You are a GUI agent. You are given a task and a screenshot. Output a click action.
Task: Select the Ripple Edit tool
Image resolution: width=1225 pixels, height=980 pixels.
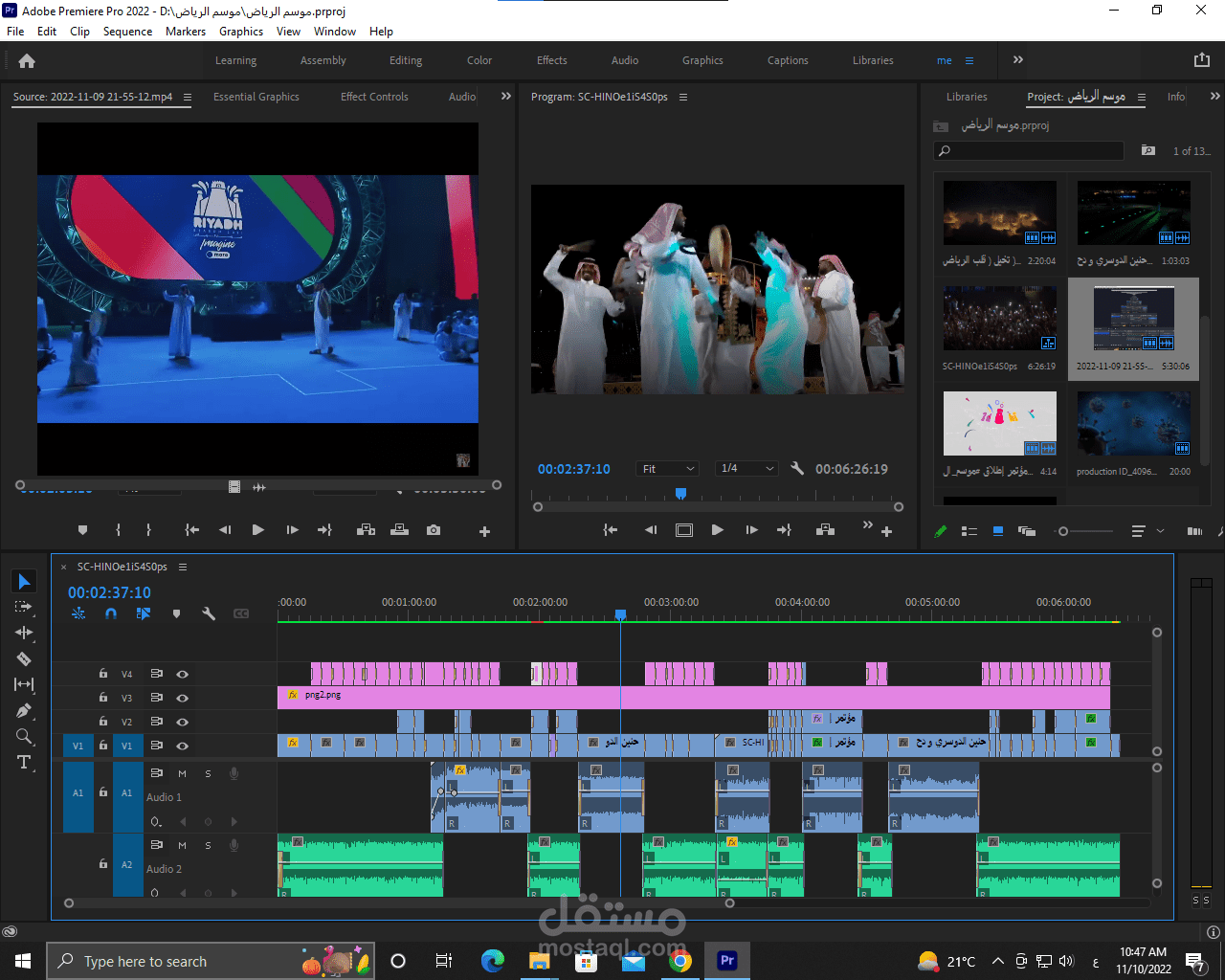click(x=24, y=633)
